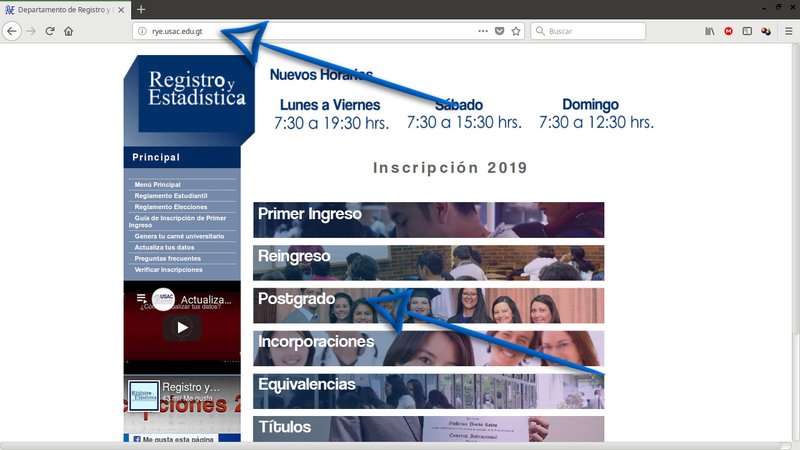
Task: Open the Library bookshelf icon in toolbar
Action: point(710,31)
